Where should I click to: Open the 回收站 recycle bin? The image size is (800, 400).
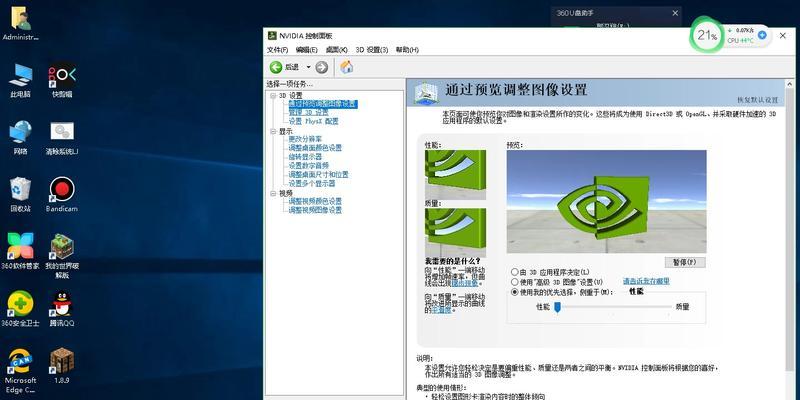[20, 195]
